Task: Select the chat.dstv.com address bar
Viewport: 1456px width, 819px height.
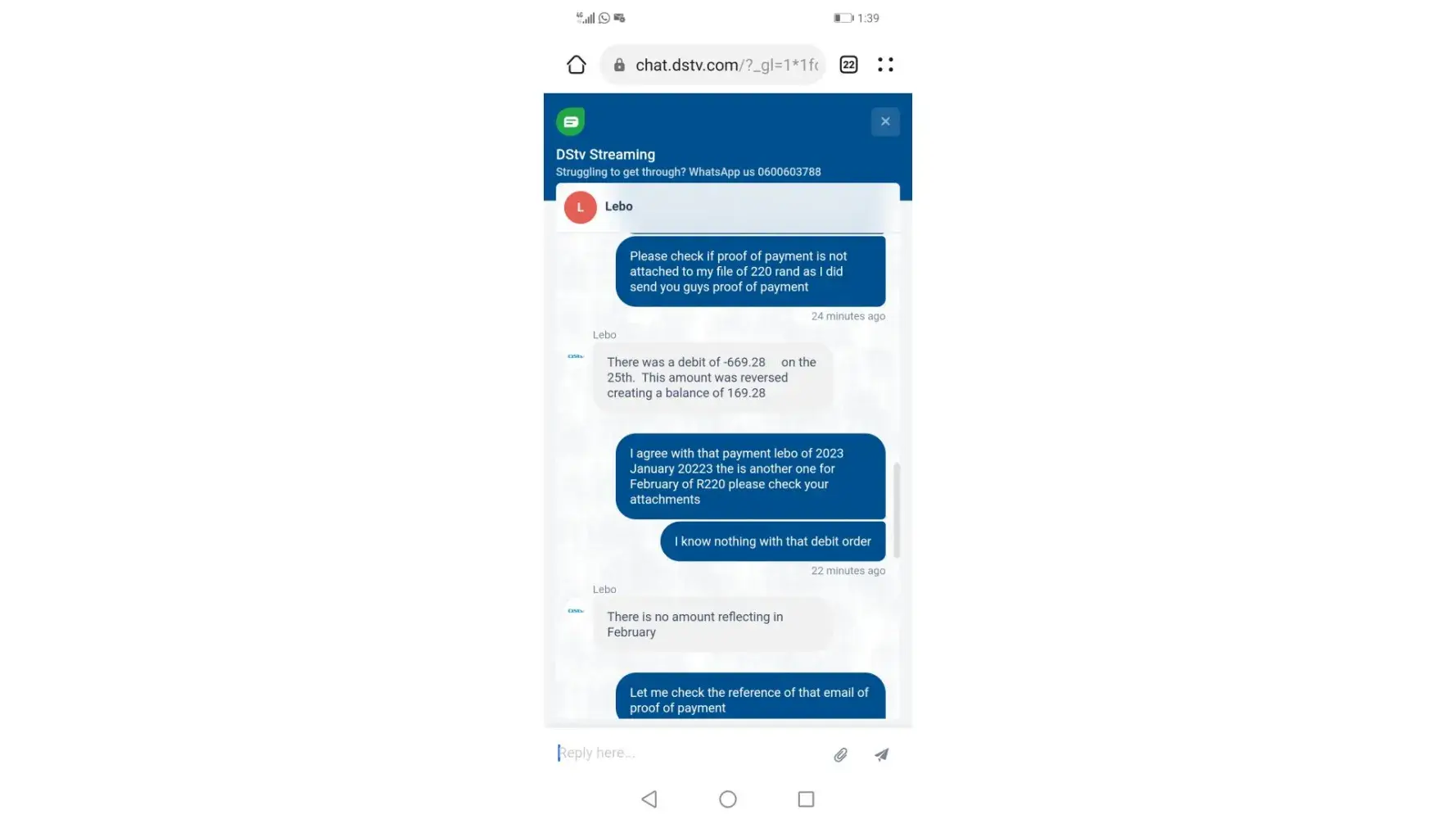Action: [x=712, y=65]
